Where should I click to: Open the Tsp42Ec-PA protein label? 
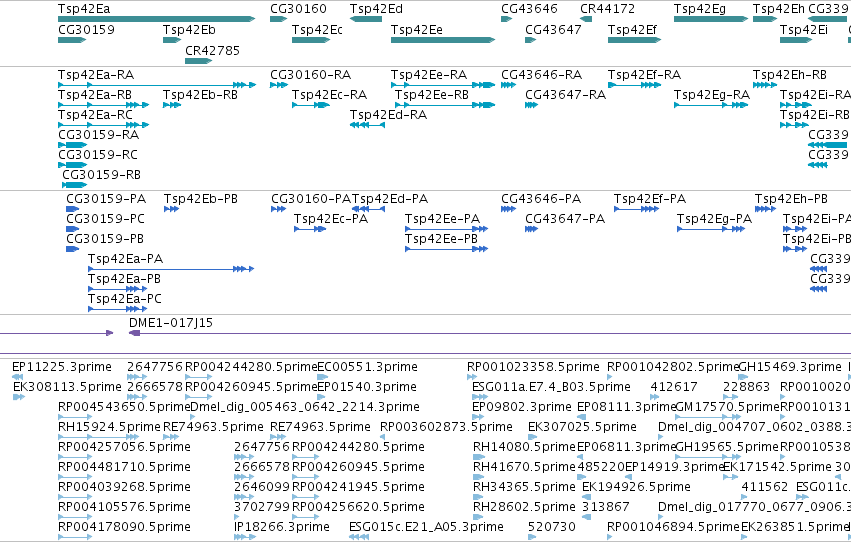[331, 219]
